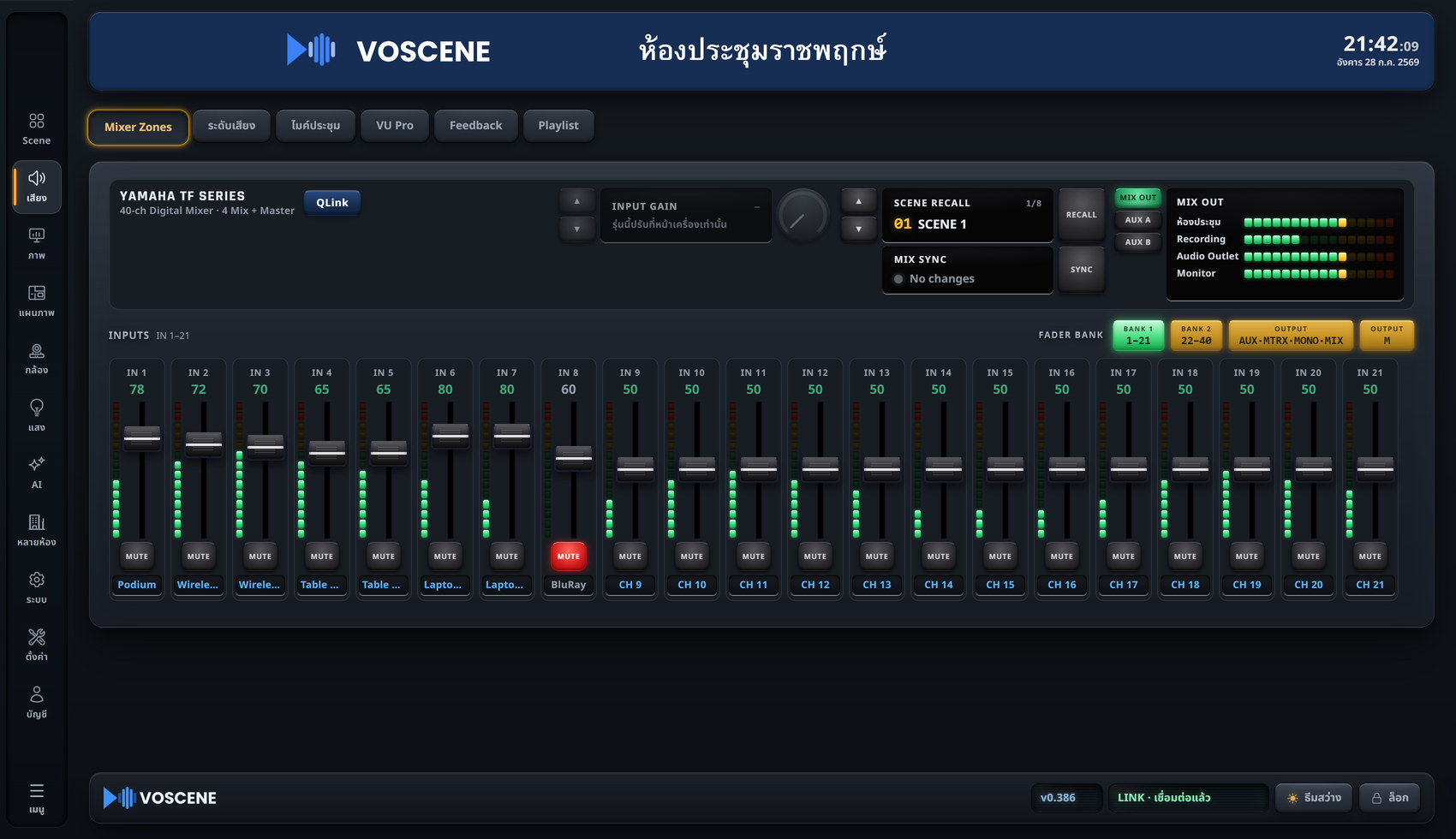This screenshot has width=1456, height=839.
Task: Click the Audio Outlet meter row
Action: [1285, 257]
